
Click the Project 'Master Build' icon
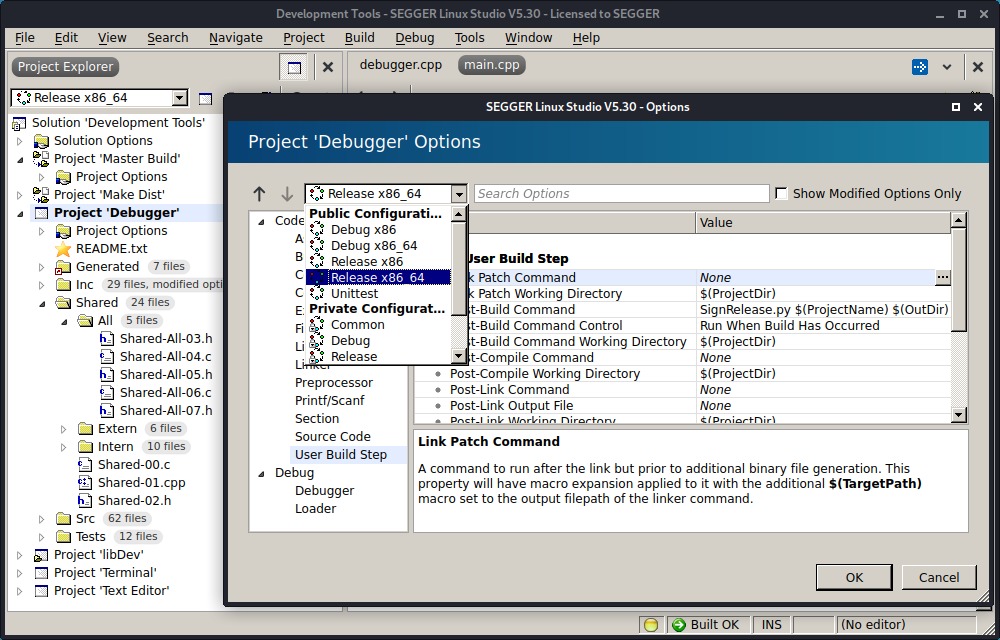(x=41, y=159)
